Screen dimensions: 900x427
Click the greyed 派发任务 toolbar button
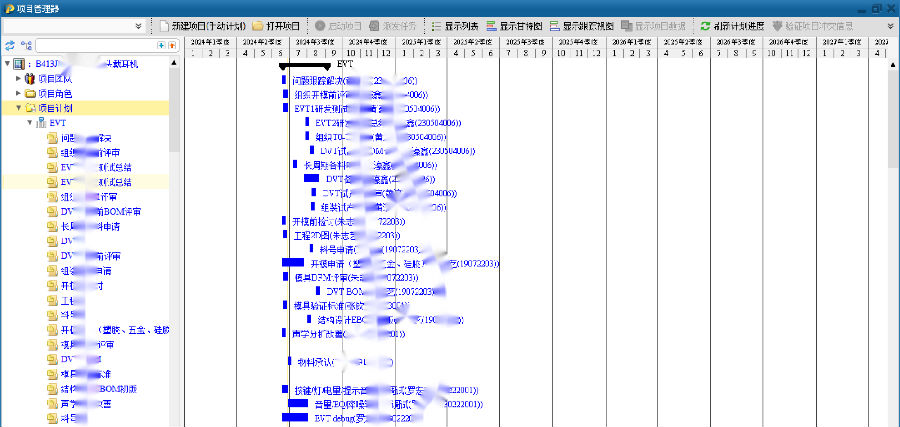tap(393, 26)
